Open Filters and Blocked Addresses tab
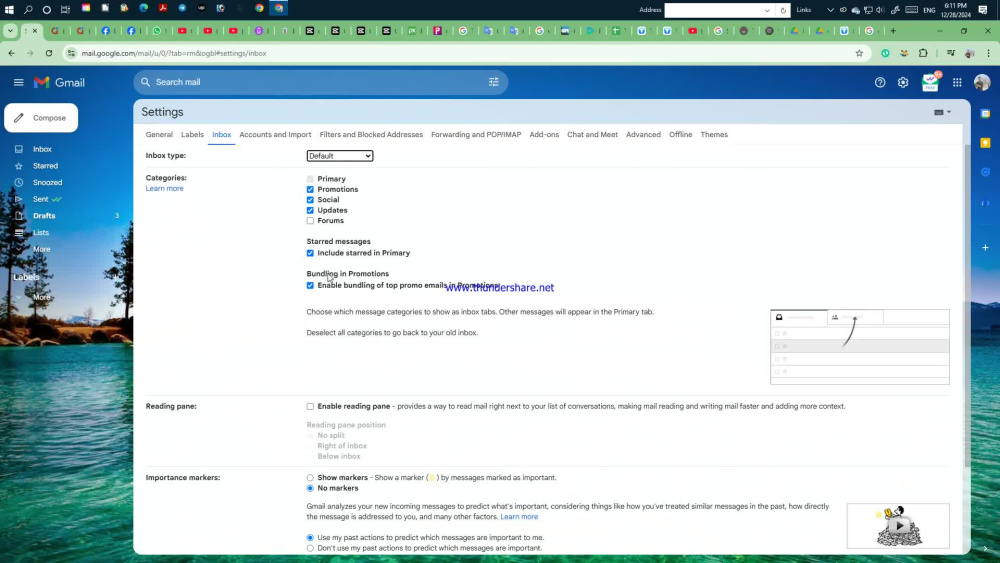The image size is (1000, 563). tap(371, 135)
